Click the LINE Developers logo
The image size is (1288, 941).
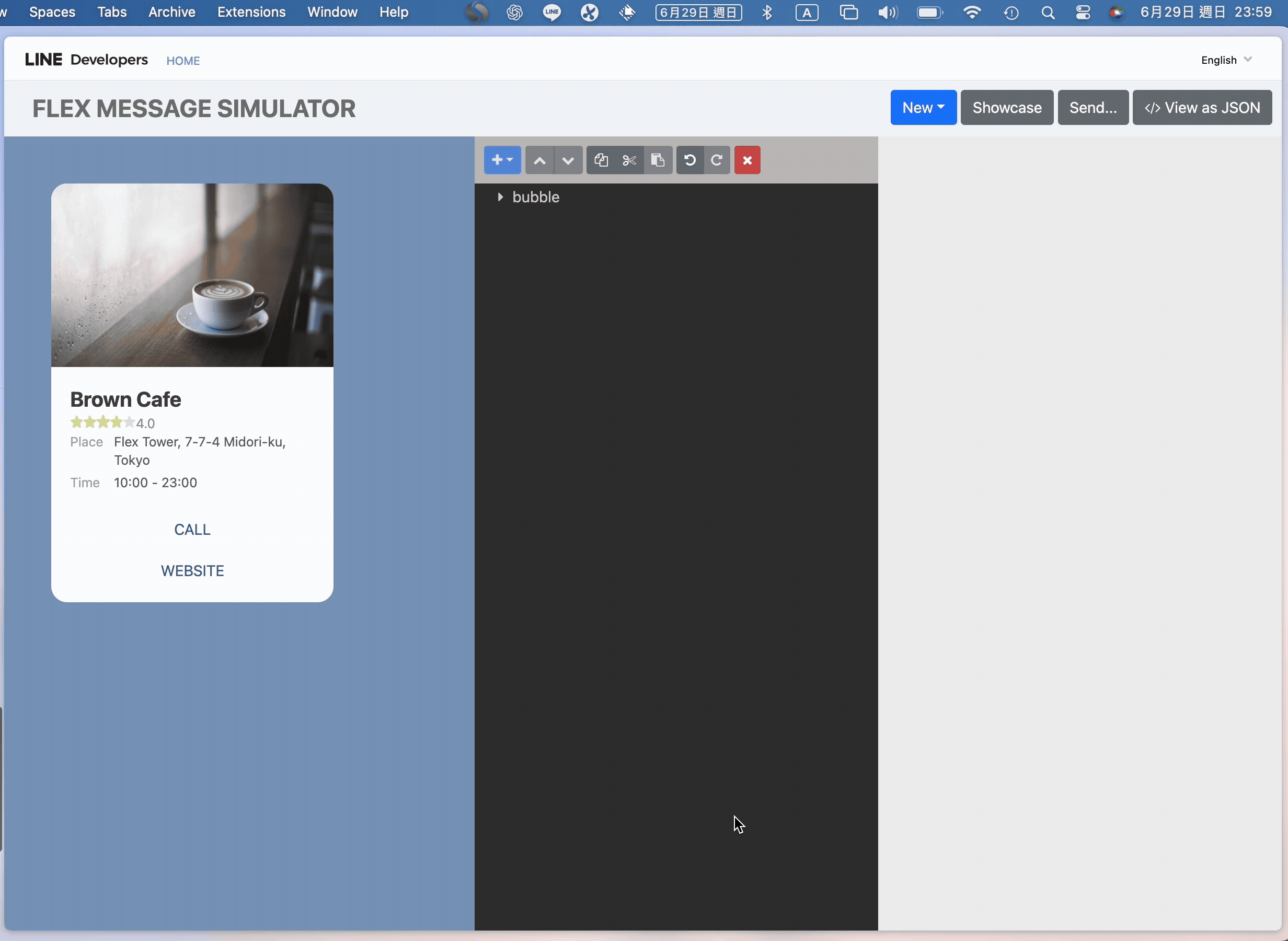click(x=86, y=59)
